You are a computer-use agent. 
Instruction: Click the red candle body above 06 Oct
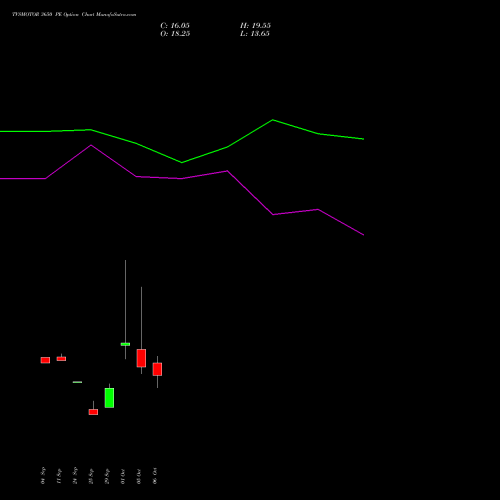coord(157,369)
